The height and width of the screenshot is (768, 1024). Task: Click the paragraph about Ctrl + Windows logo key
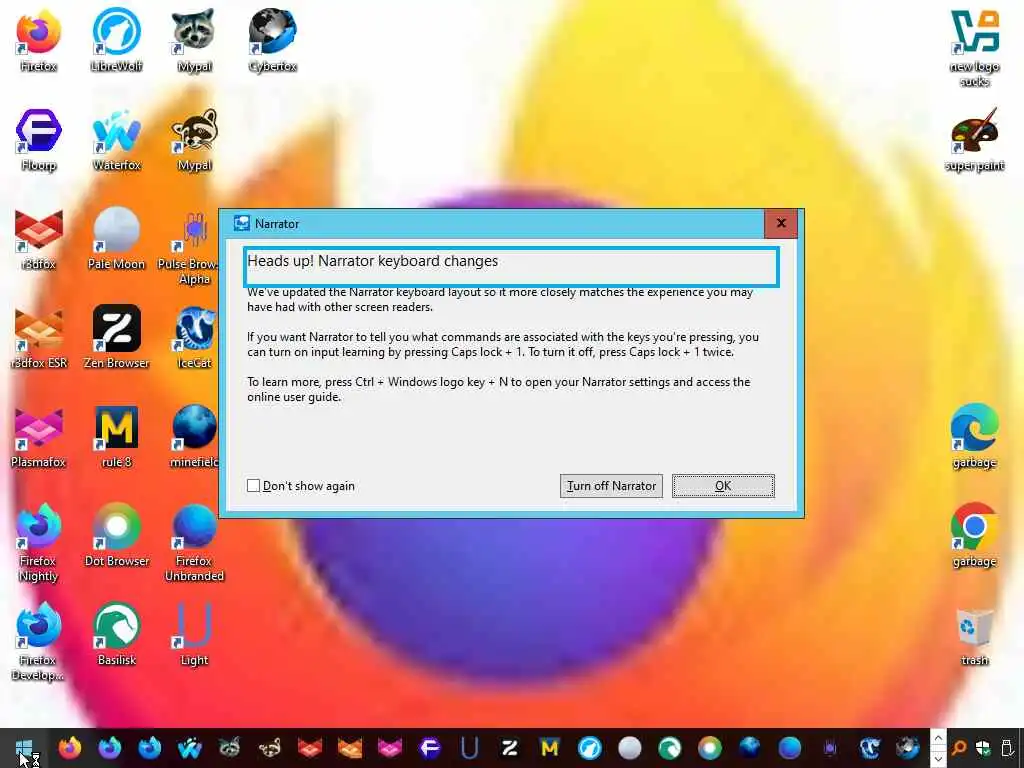click(x=498, y=389)
